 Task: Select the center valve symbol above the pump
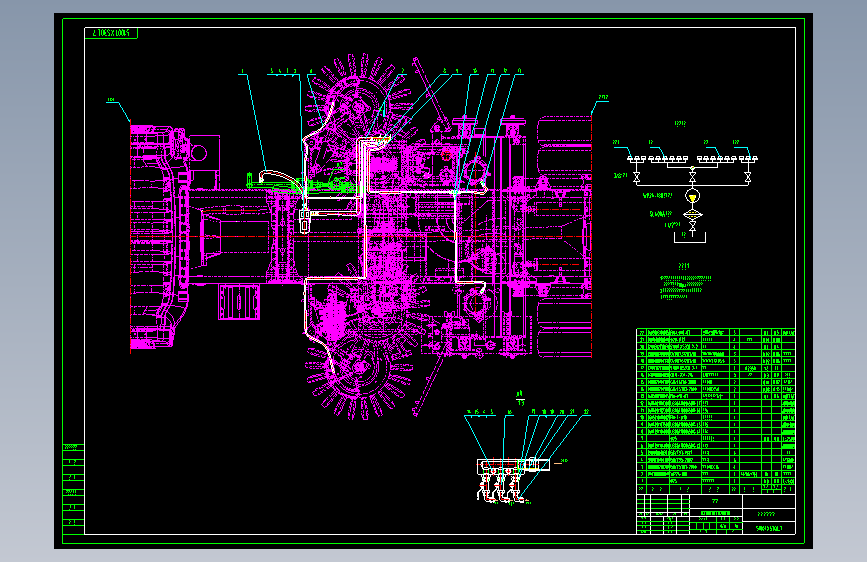[x=692, y=176]
